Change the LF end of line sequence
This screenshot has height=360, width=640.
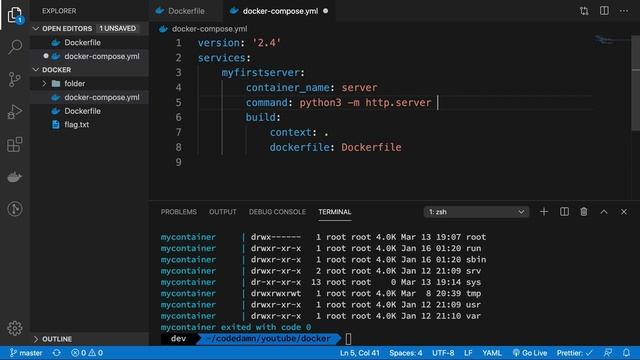[468, 353]
